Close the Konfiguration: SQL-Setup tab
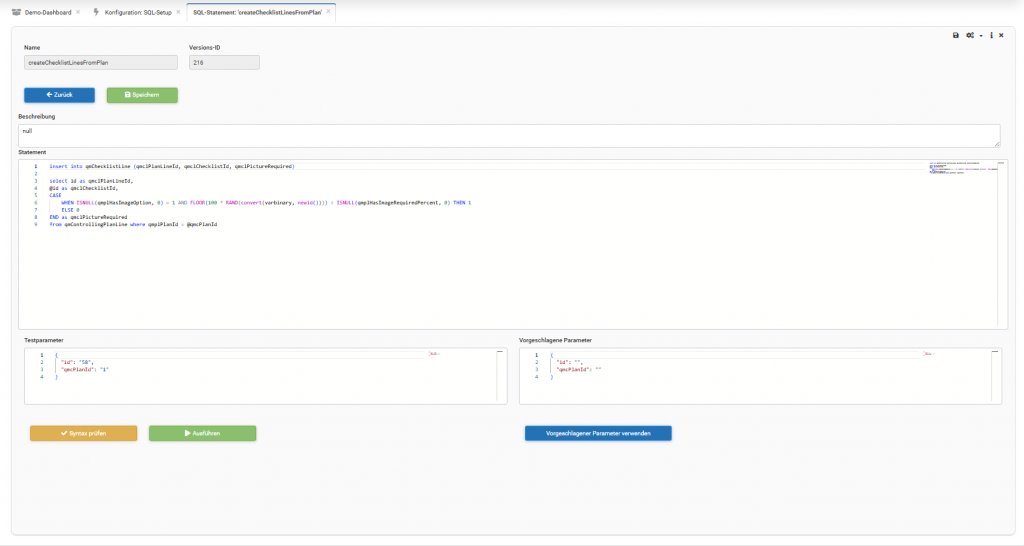1024x546 pixels. (178, 12)
